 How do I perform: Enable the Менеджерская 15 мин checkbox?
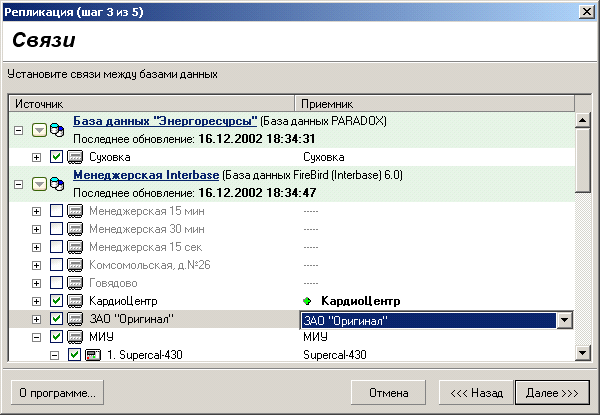56,210
